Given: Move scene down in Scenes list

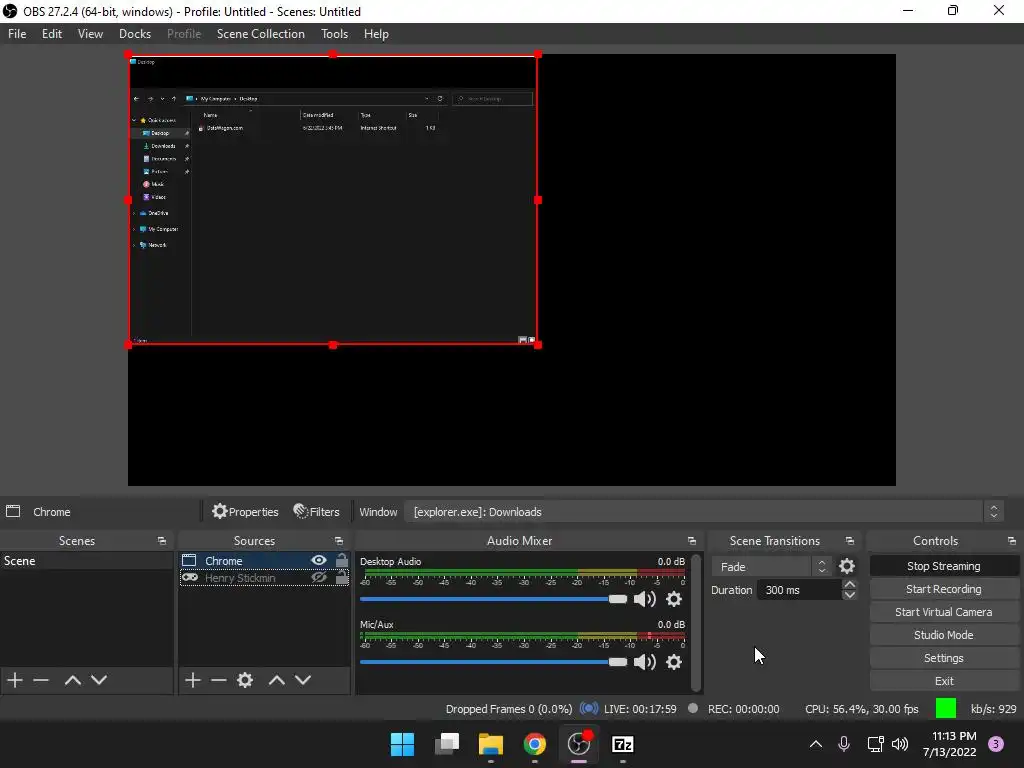Looking at the screenshot, I should pyautogui.click(x=99, y=680).
